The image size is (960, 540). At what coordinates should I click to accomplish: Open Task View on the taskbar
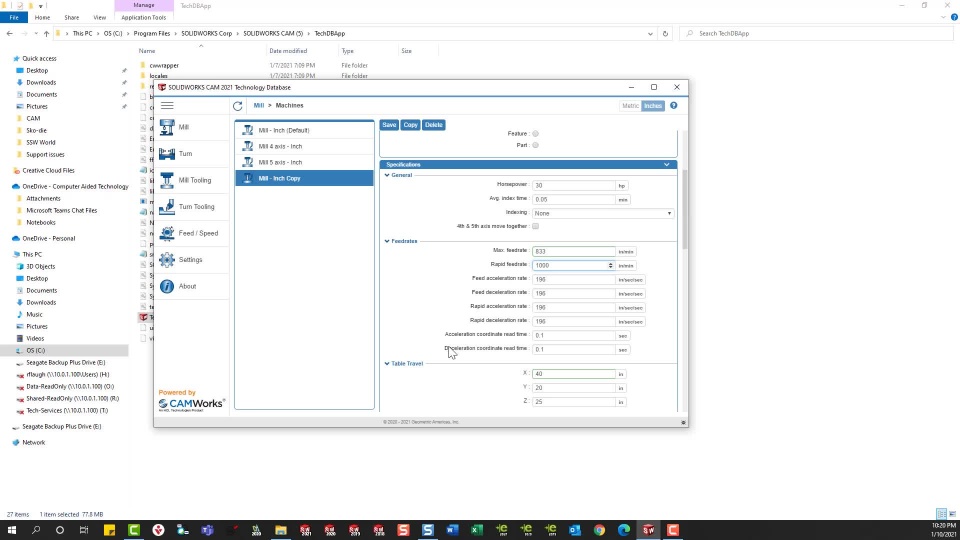[84, 530]
